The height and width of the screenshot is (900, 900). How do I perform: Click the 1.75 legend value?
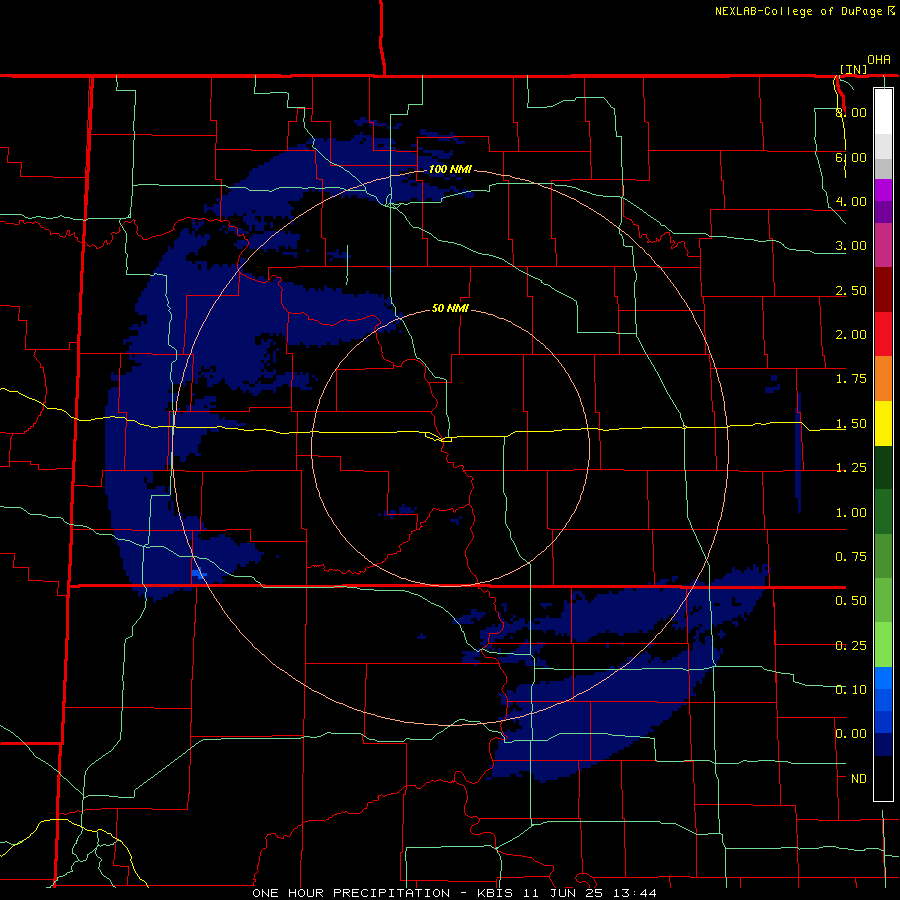[851, 379]
